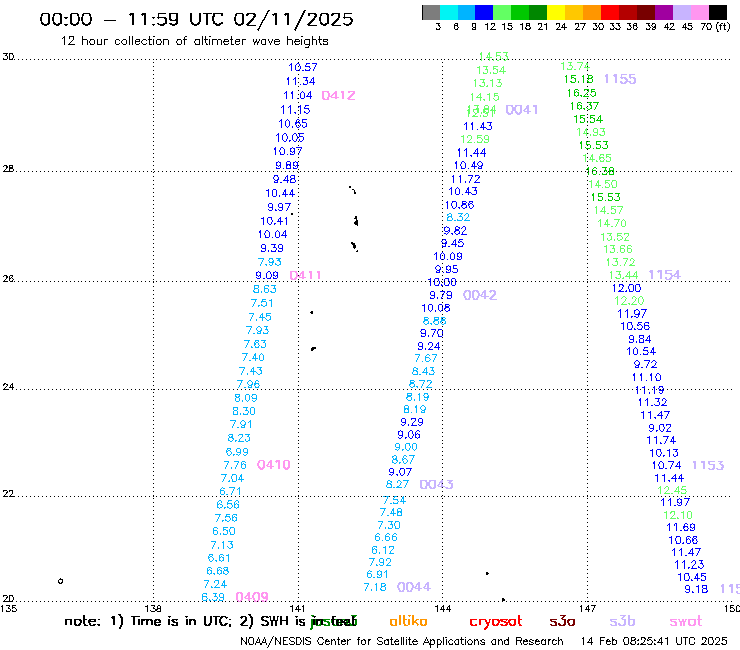Click wave height value 6.12
Viewport: 740px width, 650px height.
[x=383, y=550]
